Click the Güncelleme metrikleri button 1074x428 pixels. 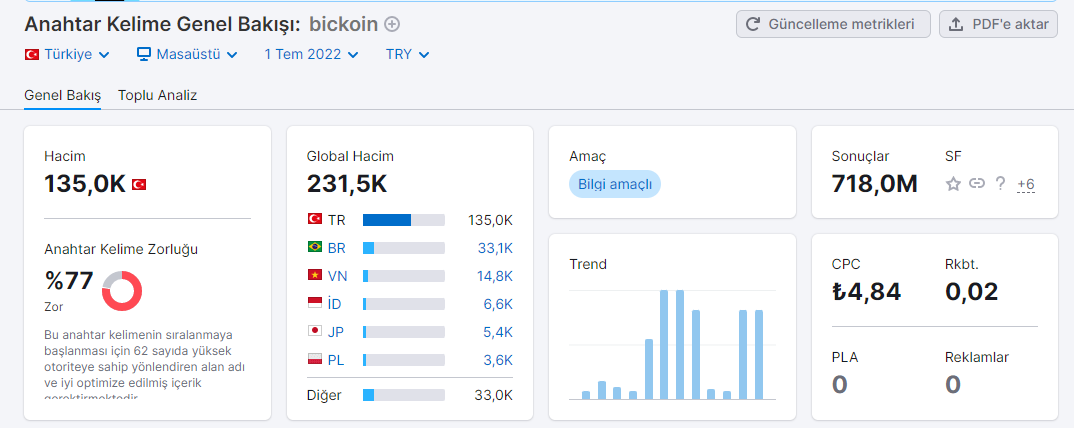coord(834,25)
